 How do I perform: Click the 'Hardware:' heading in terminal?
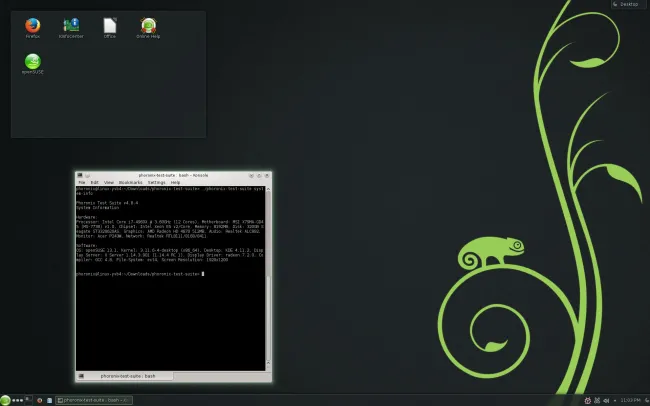(87, 217)
